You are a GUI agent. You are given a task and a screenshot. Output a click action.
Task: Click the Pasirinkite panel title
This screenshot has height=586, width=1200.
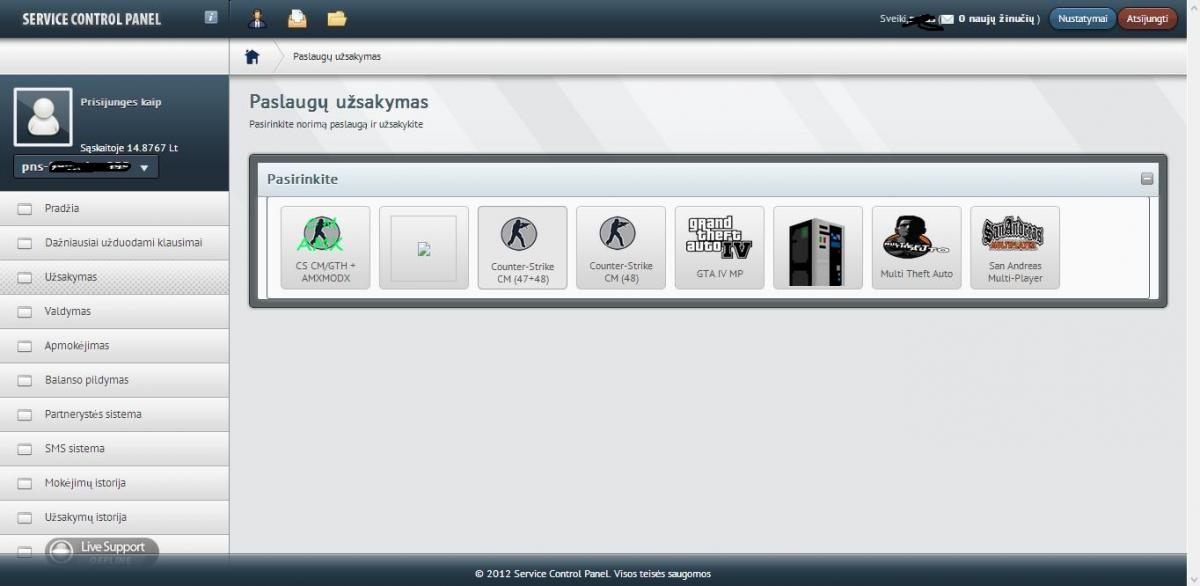pos(302,179)
